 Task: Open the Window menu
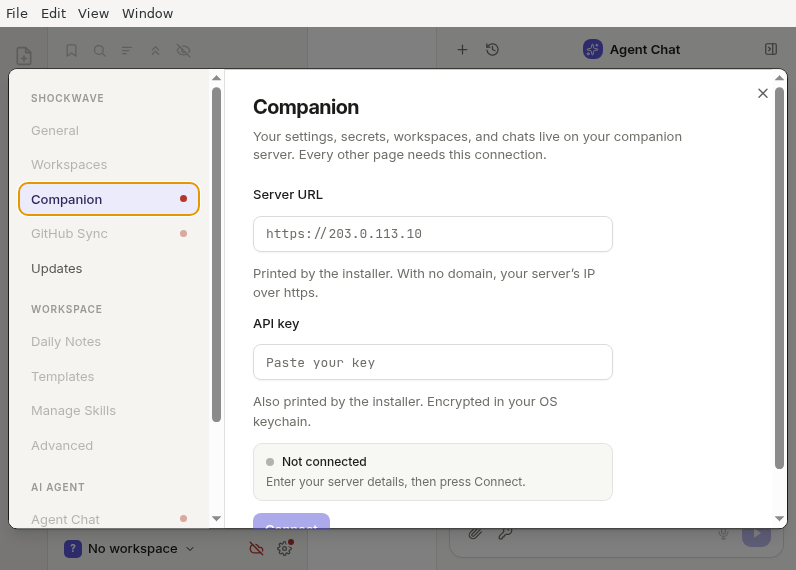pyautogui.click(x=147, y=13)
